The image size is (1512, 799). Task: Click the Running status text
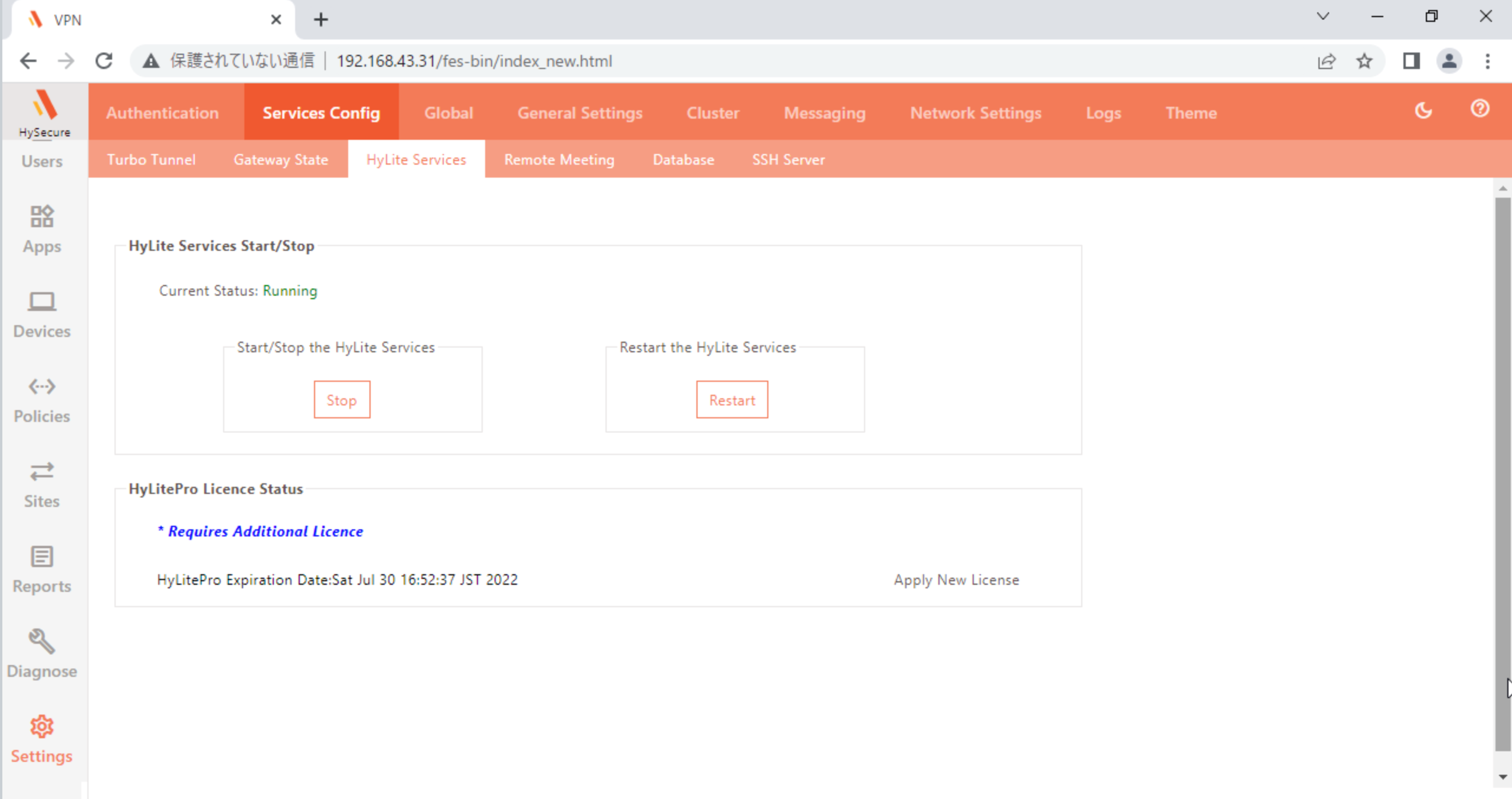[x=290, y=290]
